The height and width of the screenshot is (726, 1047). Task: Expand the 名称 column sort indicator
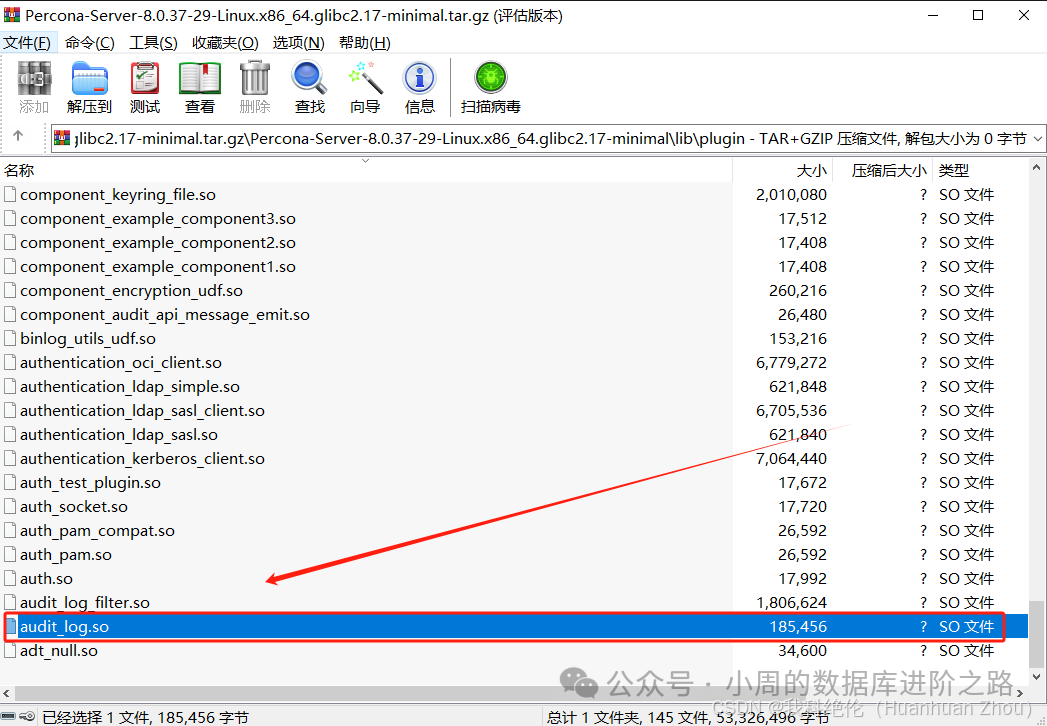click(365, 160)
